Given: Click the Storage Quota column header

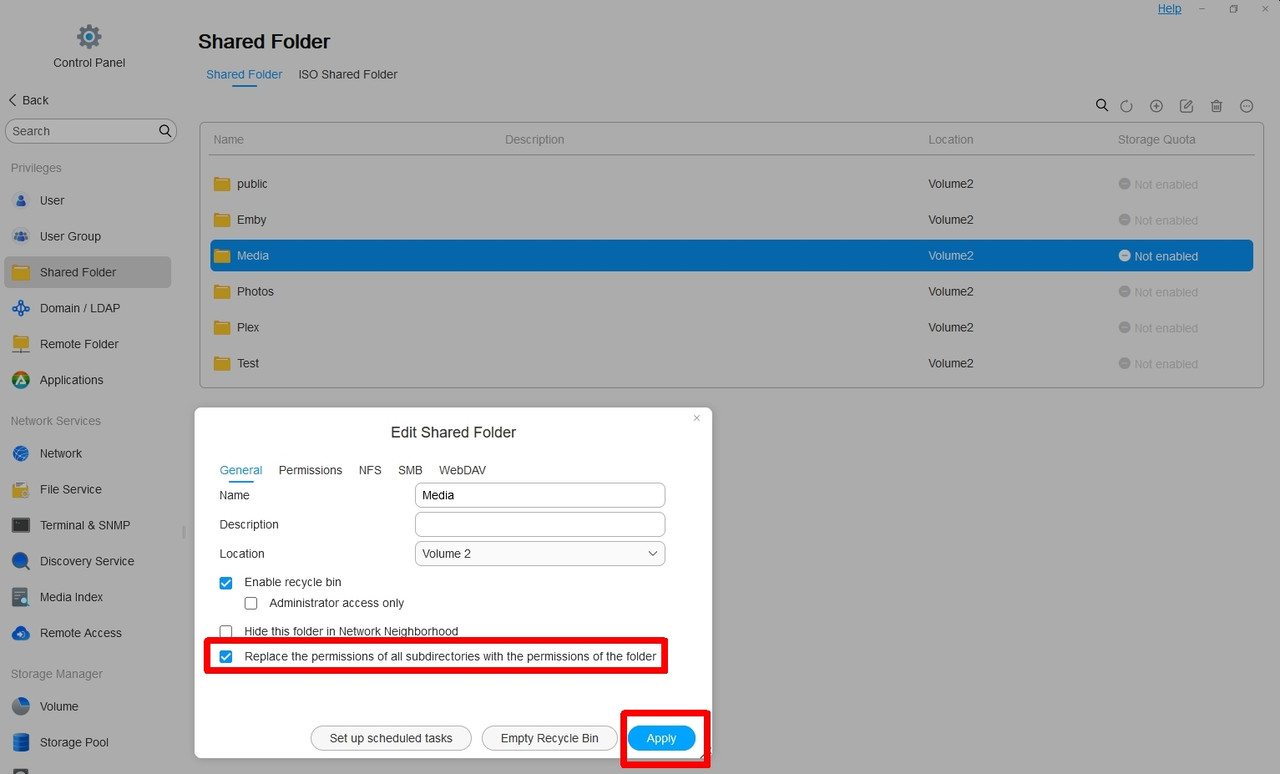Looking at the screenshot, I should (1156, 140).
